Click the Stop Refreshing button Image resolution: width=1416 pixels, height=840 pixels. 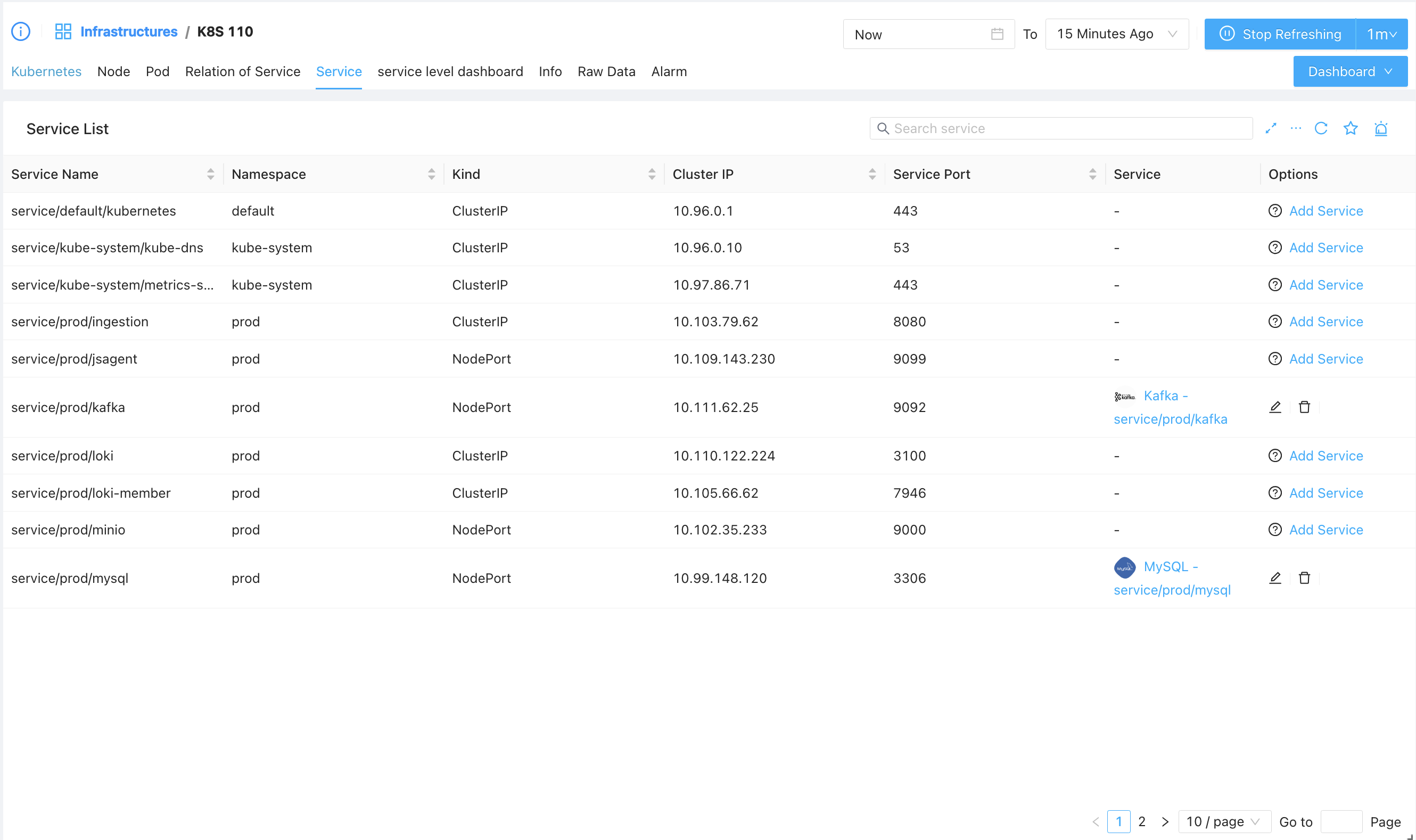[x=1280, y=35]
